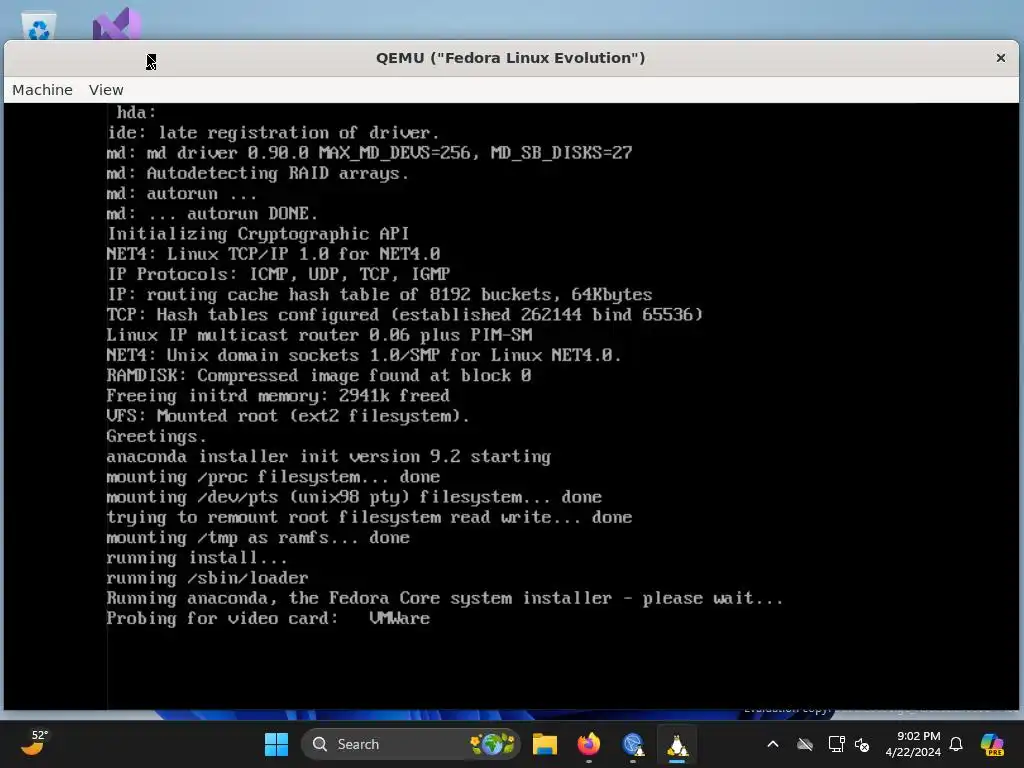The height and width of the screenshot is (768, 1024).
Task: Click the "TCP: Hash tables configured" line
Action: [x=405, y=315]
